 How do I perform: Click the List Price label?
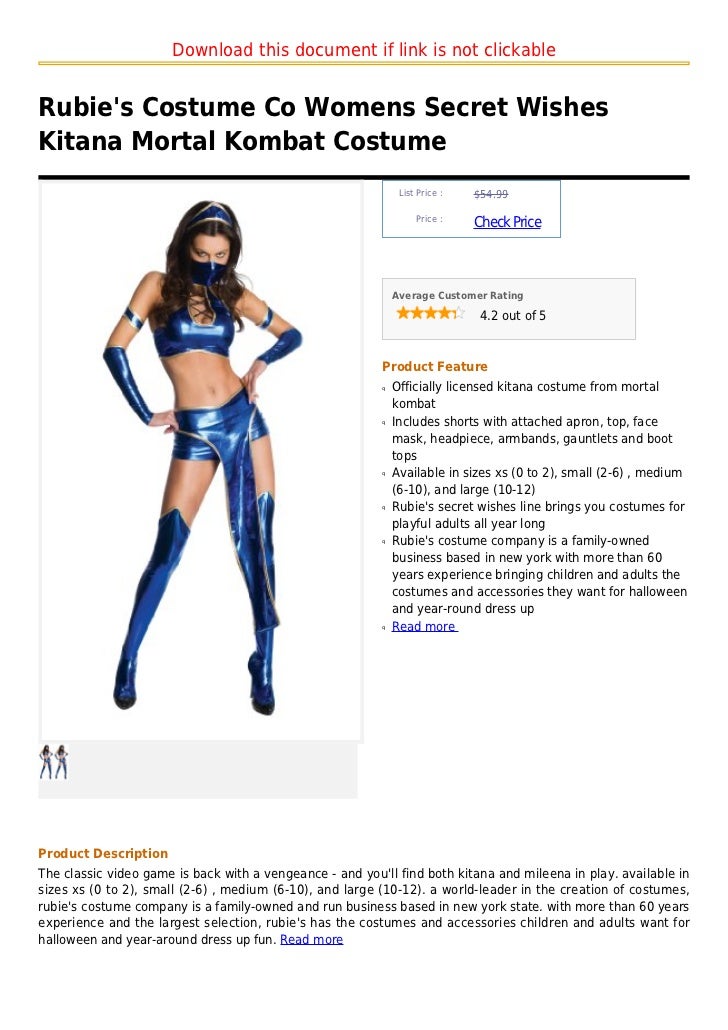pyautogui.click(x=421, y=193)
